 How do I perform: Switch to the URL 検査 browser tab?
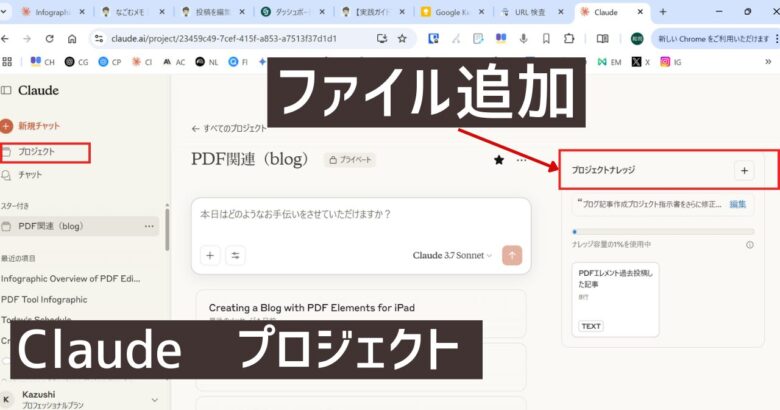pos(532,12)
